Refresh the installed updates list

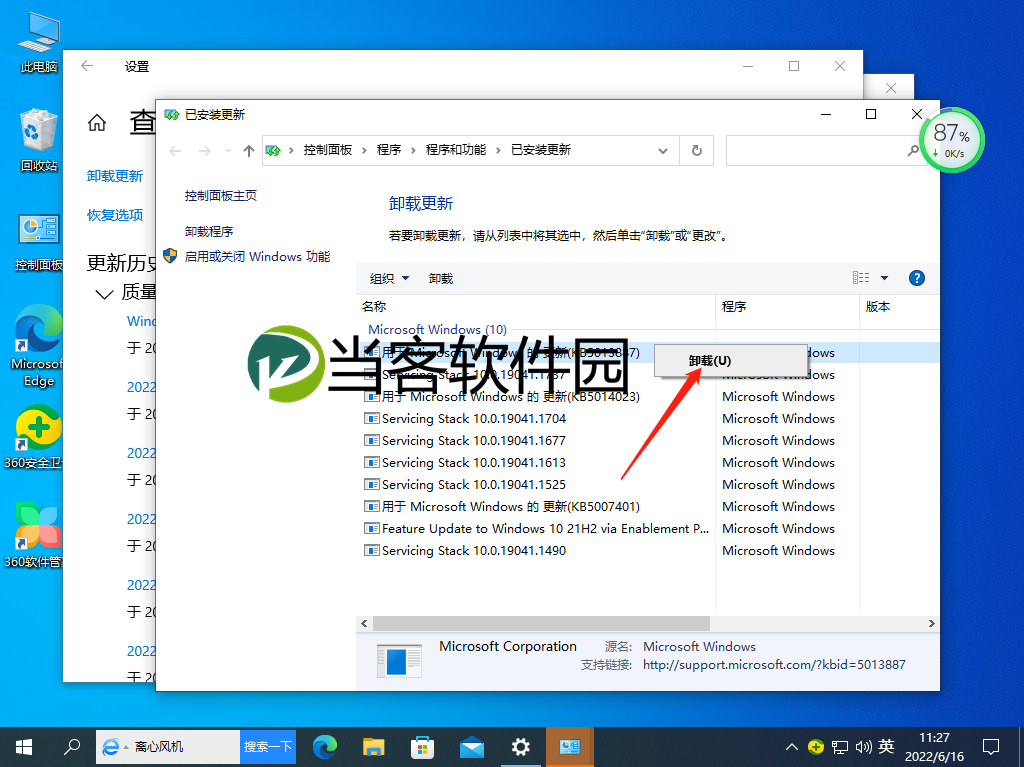696,150
